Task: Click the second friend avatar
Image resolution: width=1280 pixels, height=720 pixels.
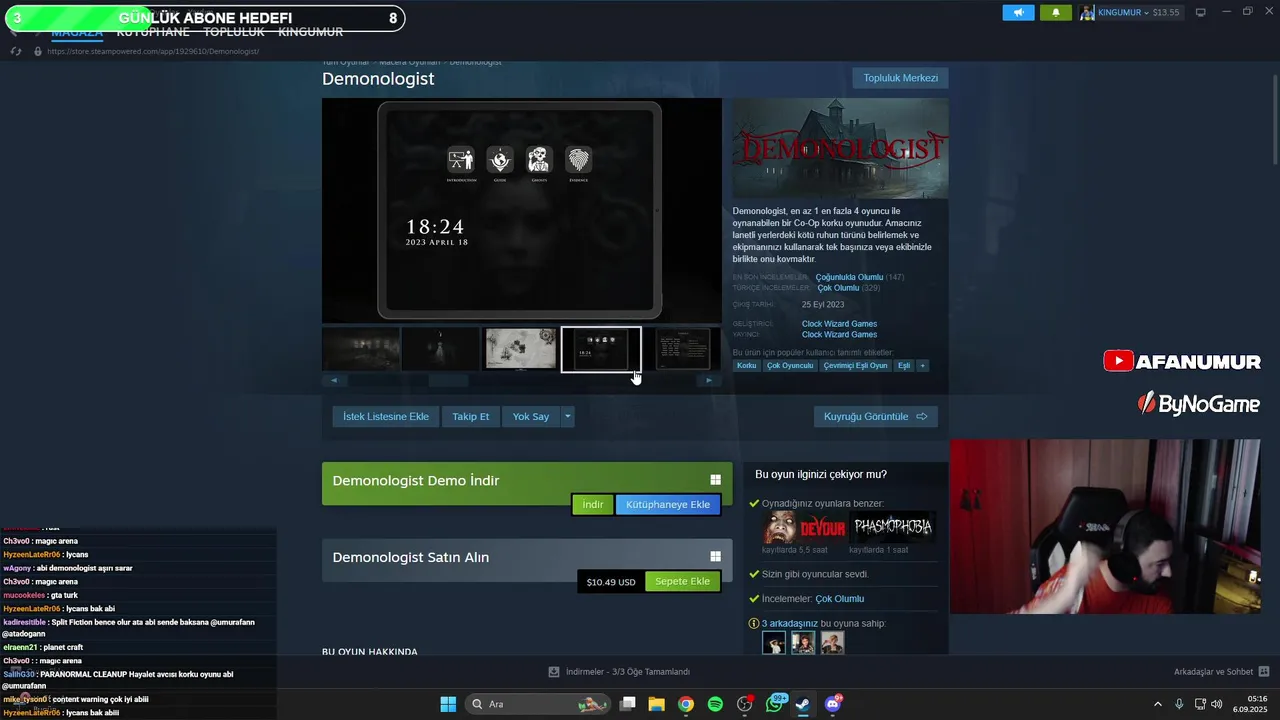Action: [803, 643]
